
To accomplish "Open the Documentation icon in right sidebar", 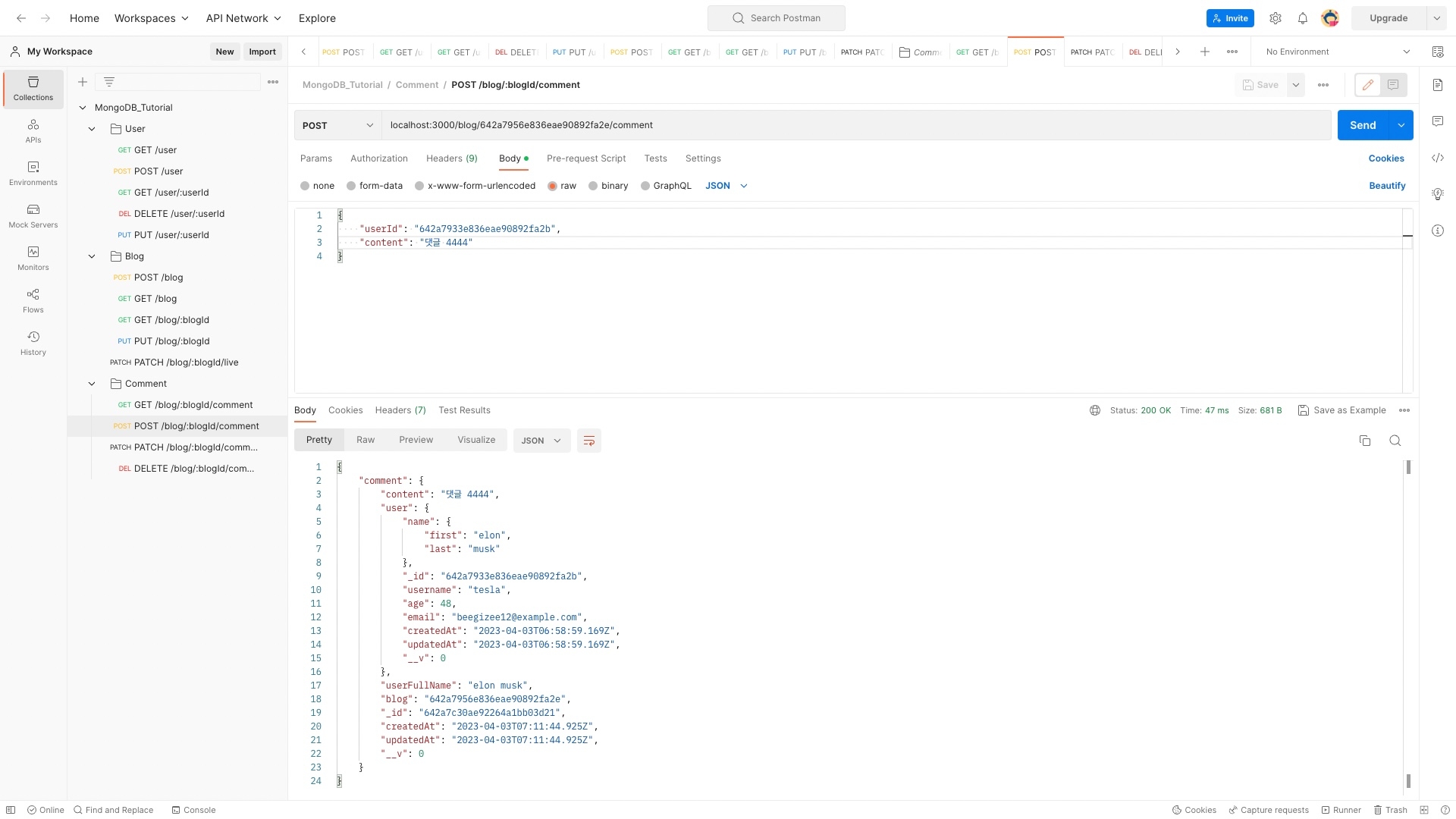I will click(x=1438, y=85).
